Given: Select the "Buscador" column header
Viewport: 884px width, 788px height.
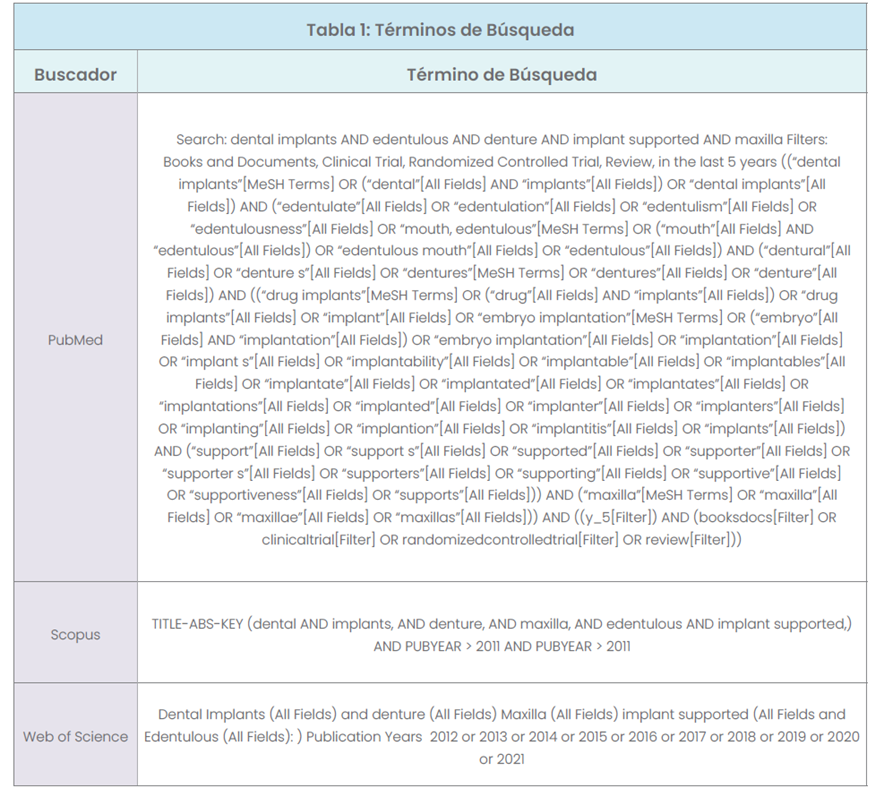Looking at the screenshot, I should [x=76, y=74].
